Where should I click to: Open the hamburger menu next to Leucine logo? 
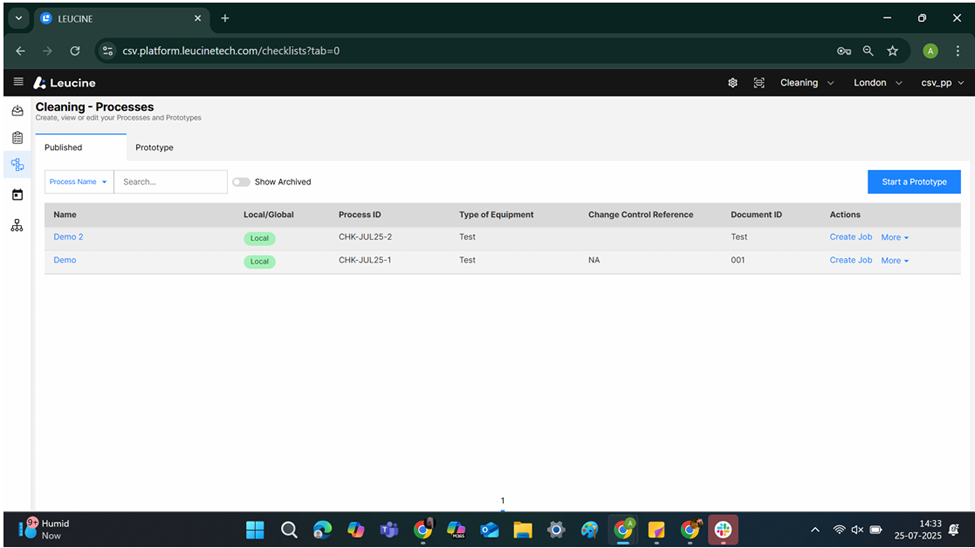(18, 83)
